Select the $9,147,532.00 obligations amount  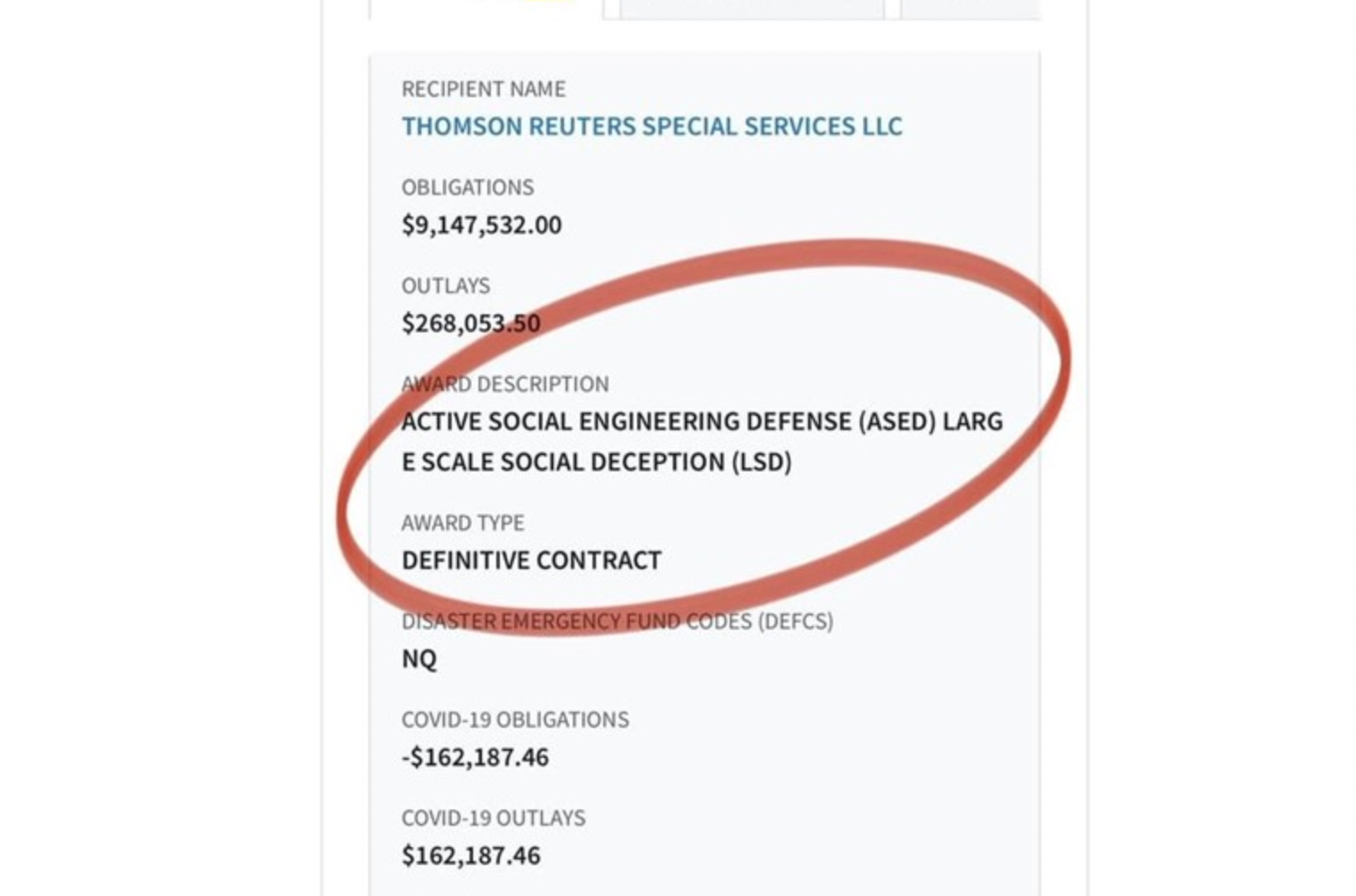point(481,225)
